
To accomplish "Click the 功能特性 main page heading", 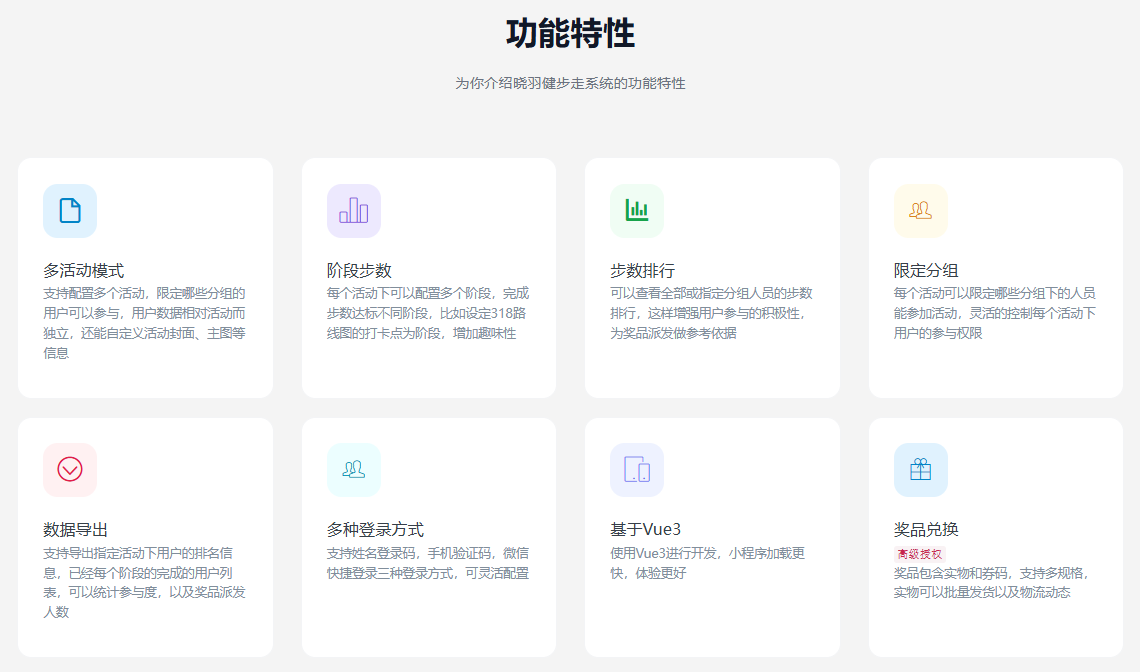I will click(570, 34).
